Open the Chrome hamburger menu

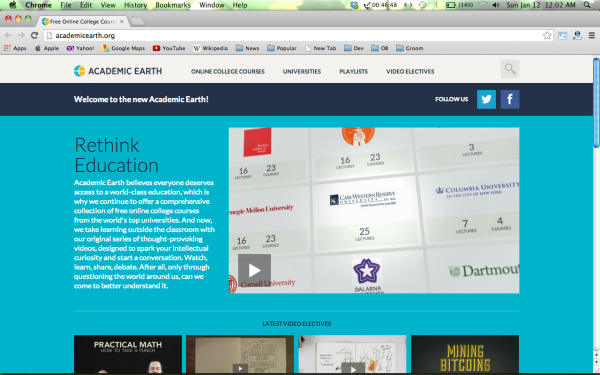592,36
